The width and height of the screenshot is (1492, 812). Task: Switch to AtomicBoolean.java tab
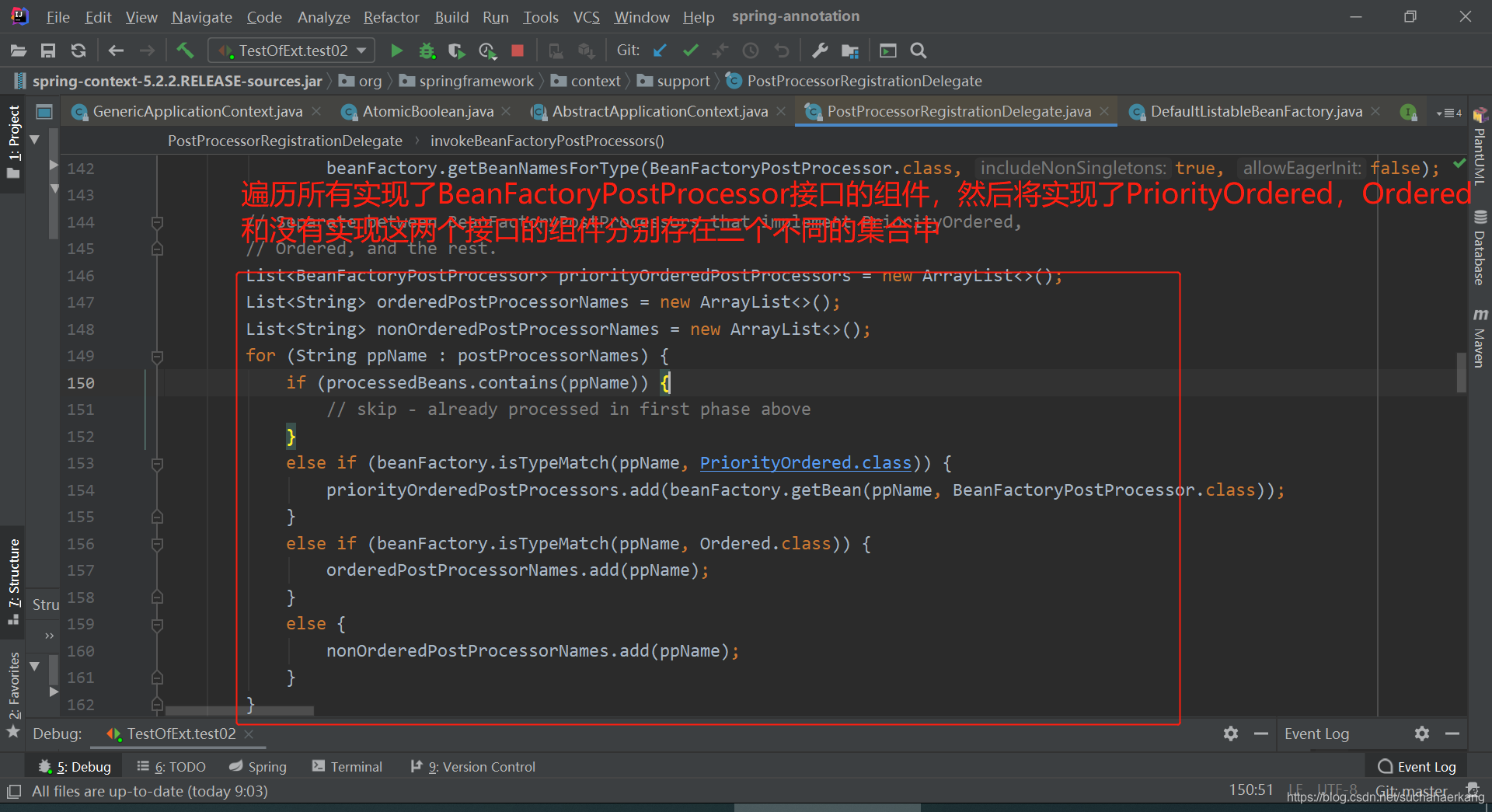(427, 112)
